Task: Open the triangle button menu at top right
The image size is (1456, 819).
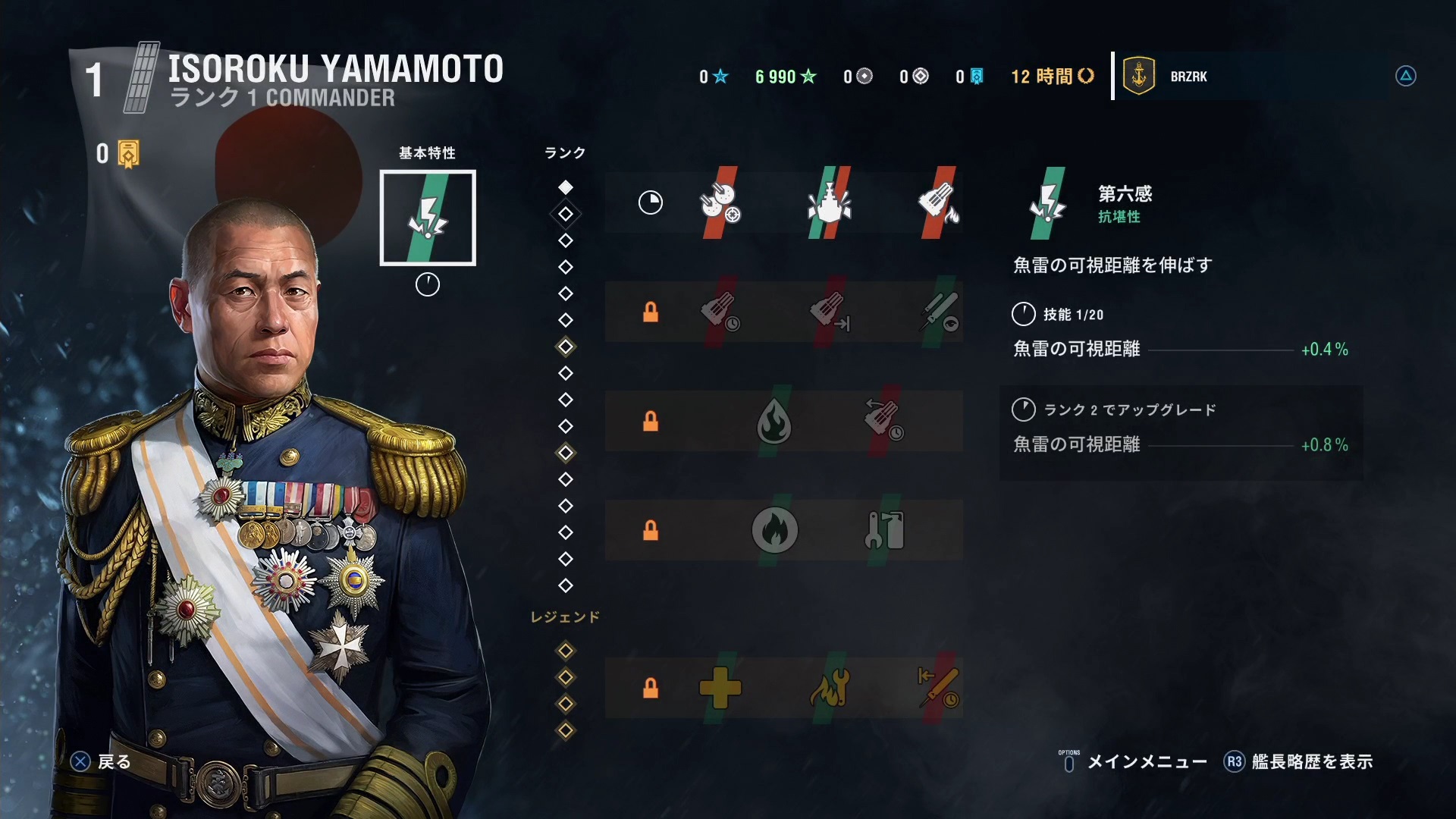Action: click(1406, 76)
